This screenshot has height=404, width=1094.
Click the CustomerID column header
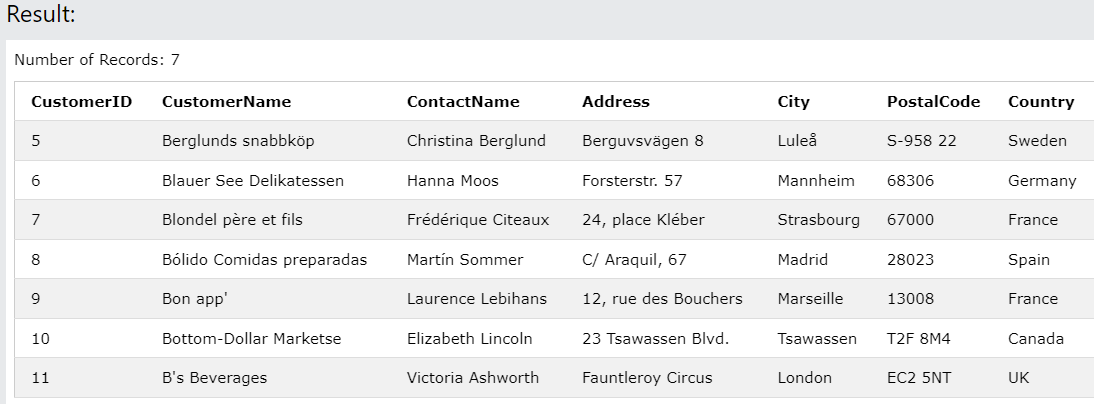(82, 101)
